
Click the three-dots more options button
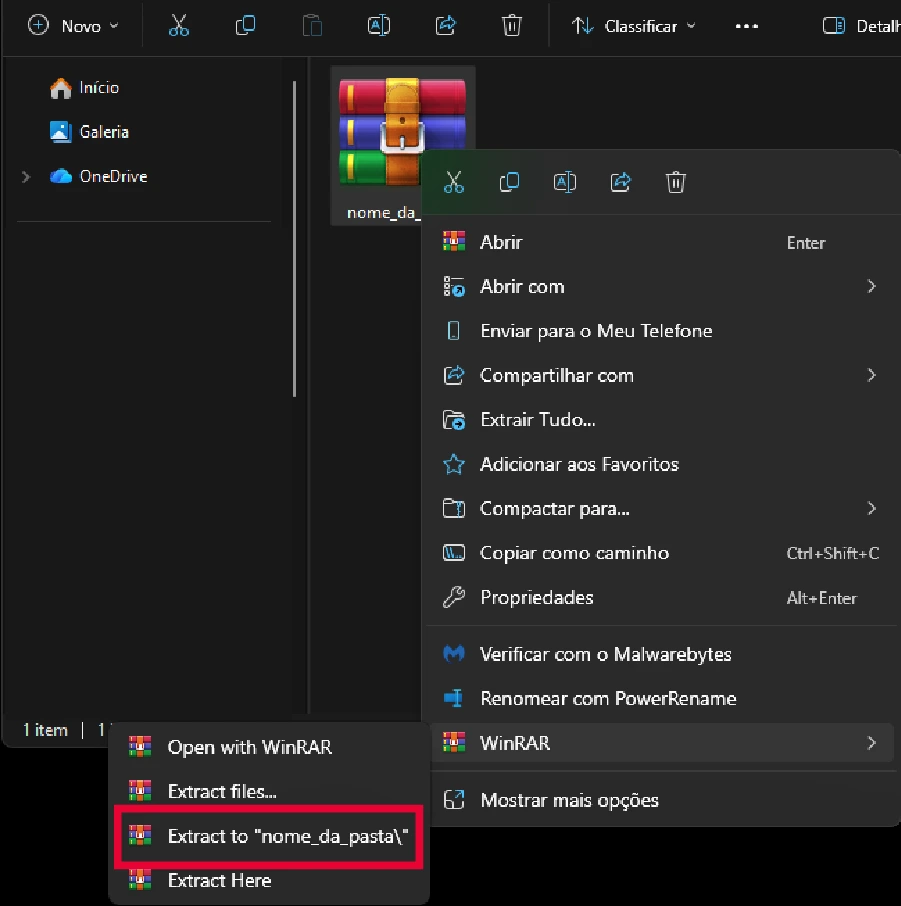746,26
